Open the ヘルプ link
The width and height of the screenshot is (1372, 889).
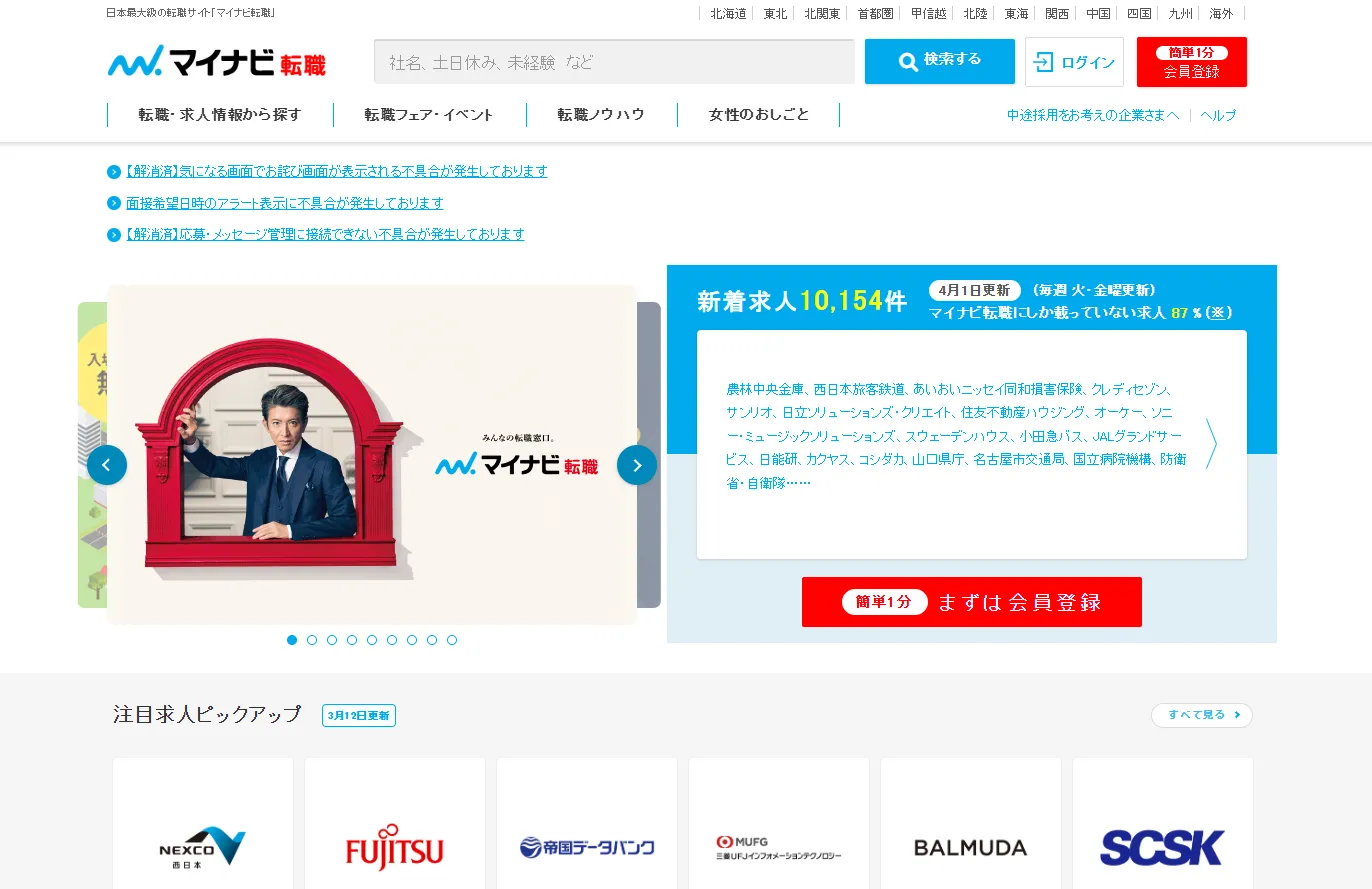[1218, 115]
